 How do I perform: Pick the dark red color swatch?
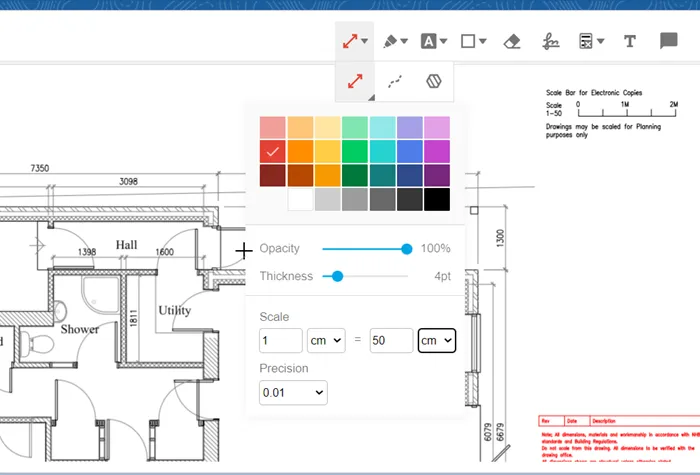272,175
